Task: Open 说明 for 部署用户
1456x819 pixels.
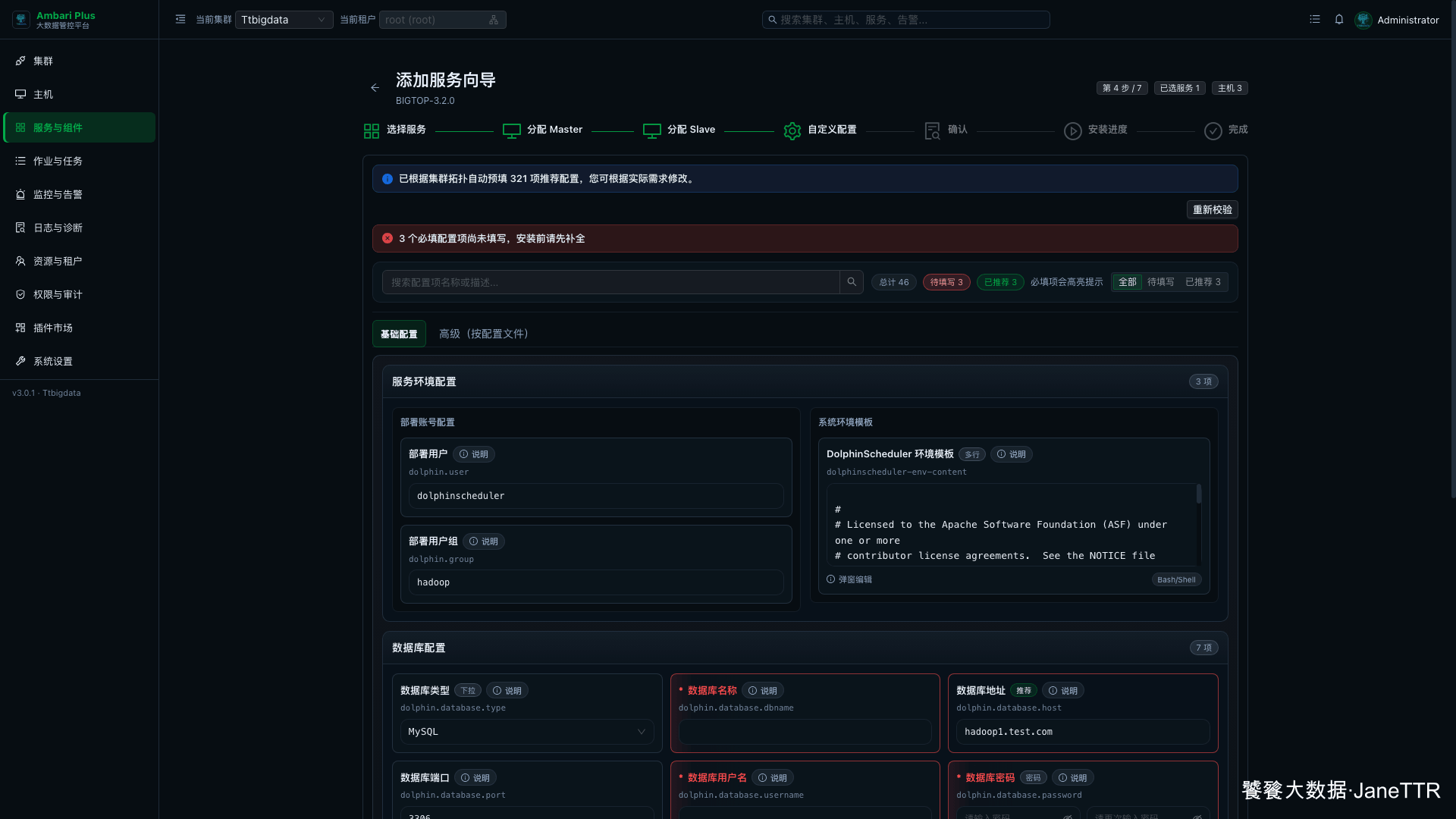Action: pos(474,454)
